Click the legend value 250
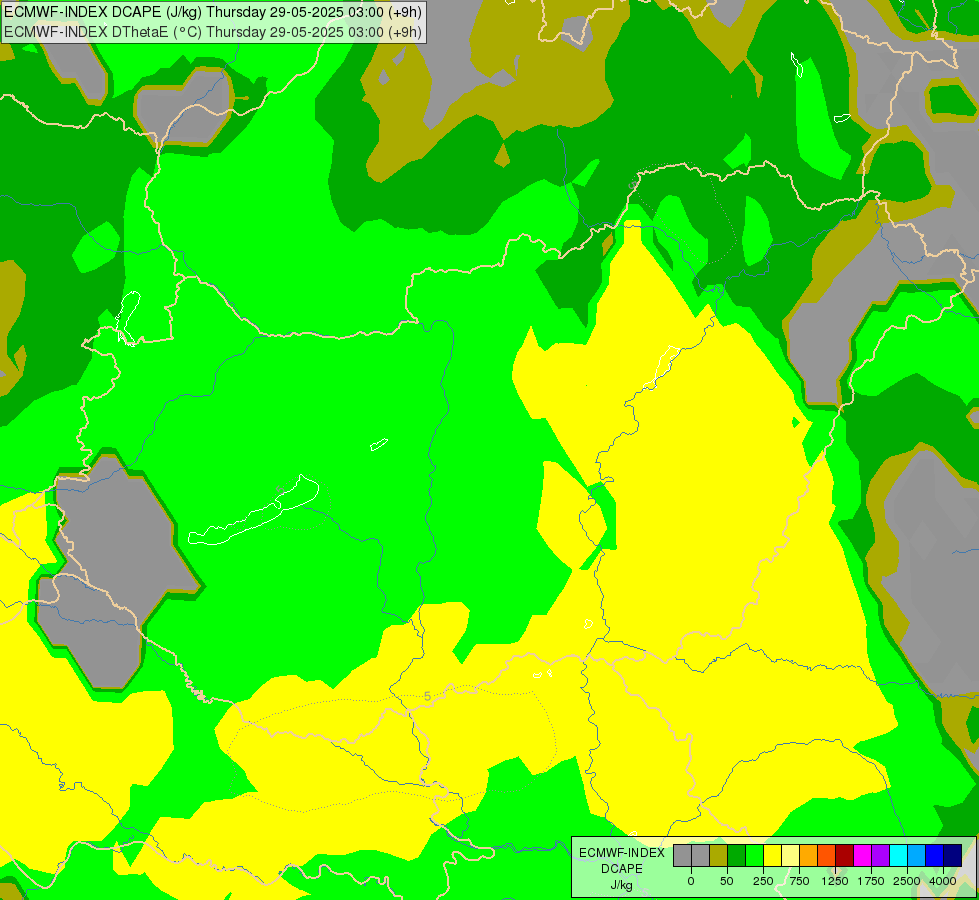 pyautogui.click(x=763, y=881)
